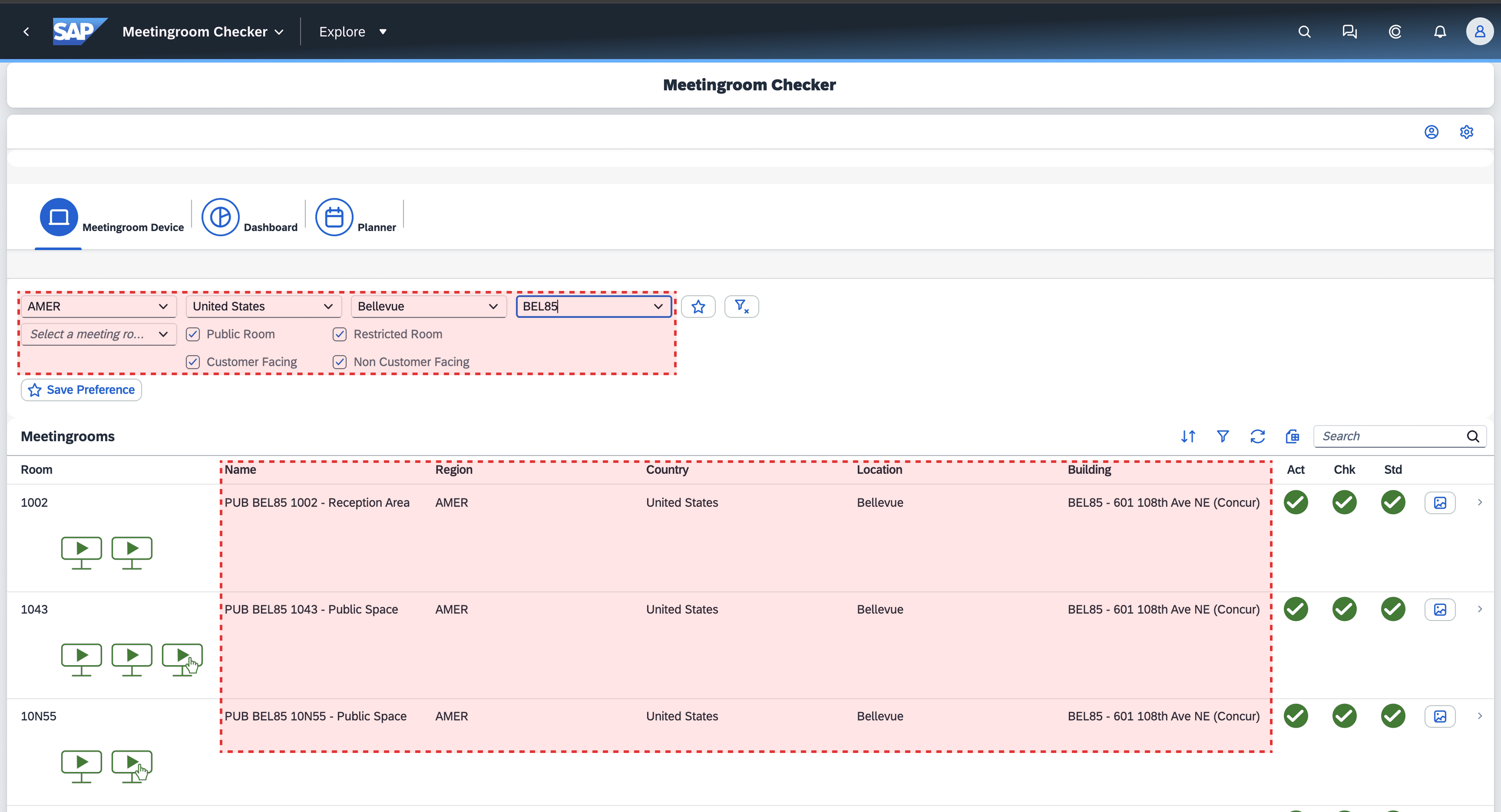
Task: Toggle the Restricted Room checkbox
Action: pyautogui.click(x=340, y=334)
